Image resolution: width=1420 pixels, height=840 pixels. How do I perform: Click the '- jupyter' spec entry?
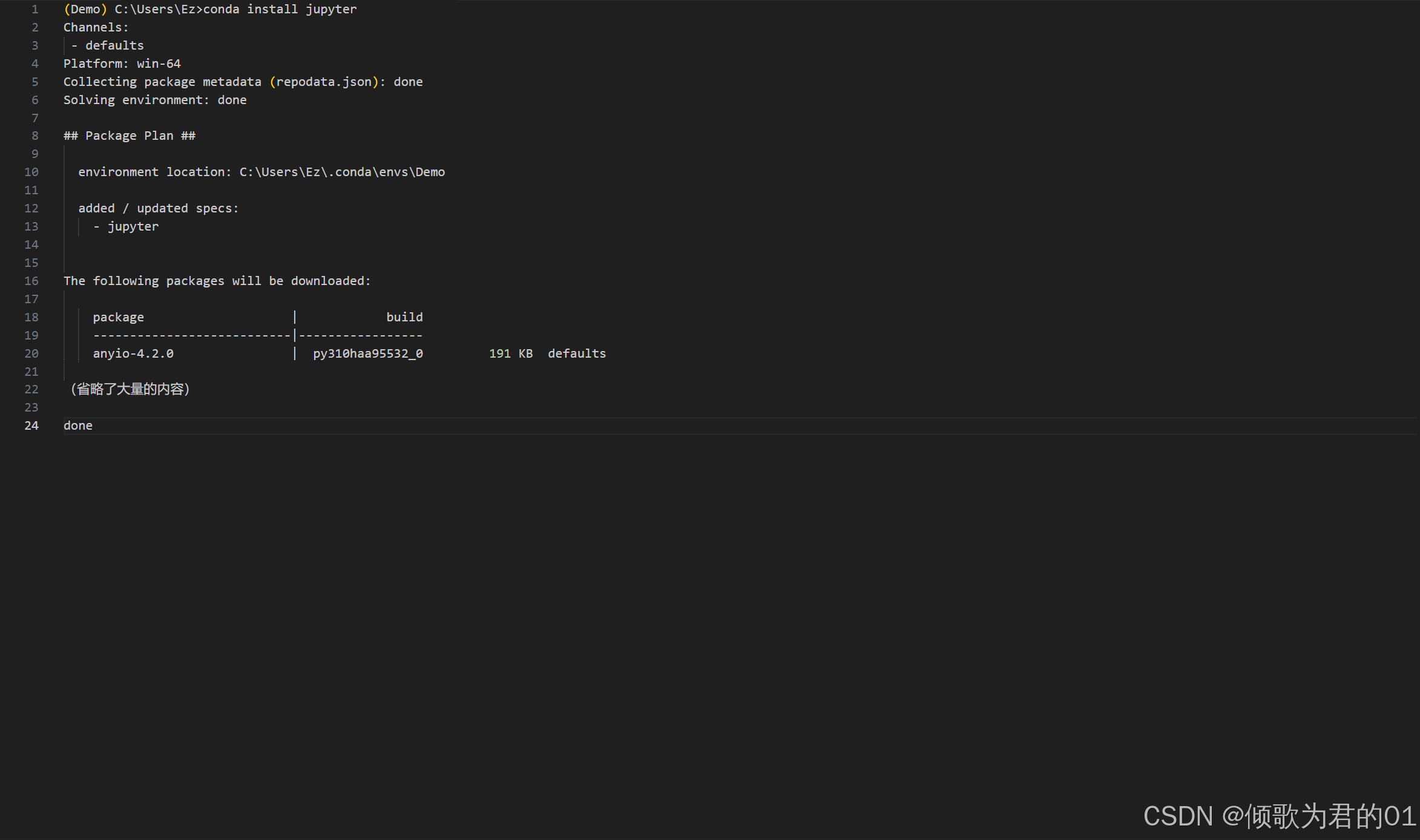pyautogui.click(x=126, y=226)
